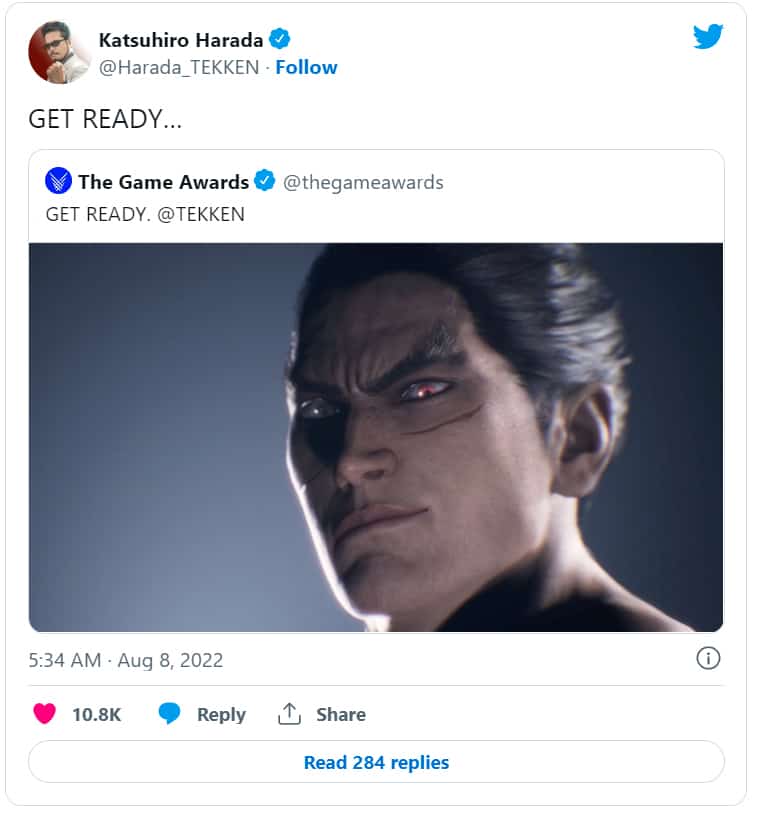Open the Katsuhiro Harada display name
The width and height of the screenshot is (783, 815).
(x=181, y=40)
